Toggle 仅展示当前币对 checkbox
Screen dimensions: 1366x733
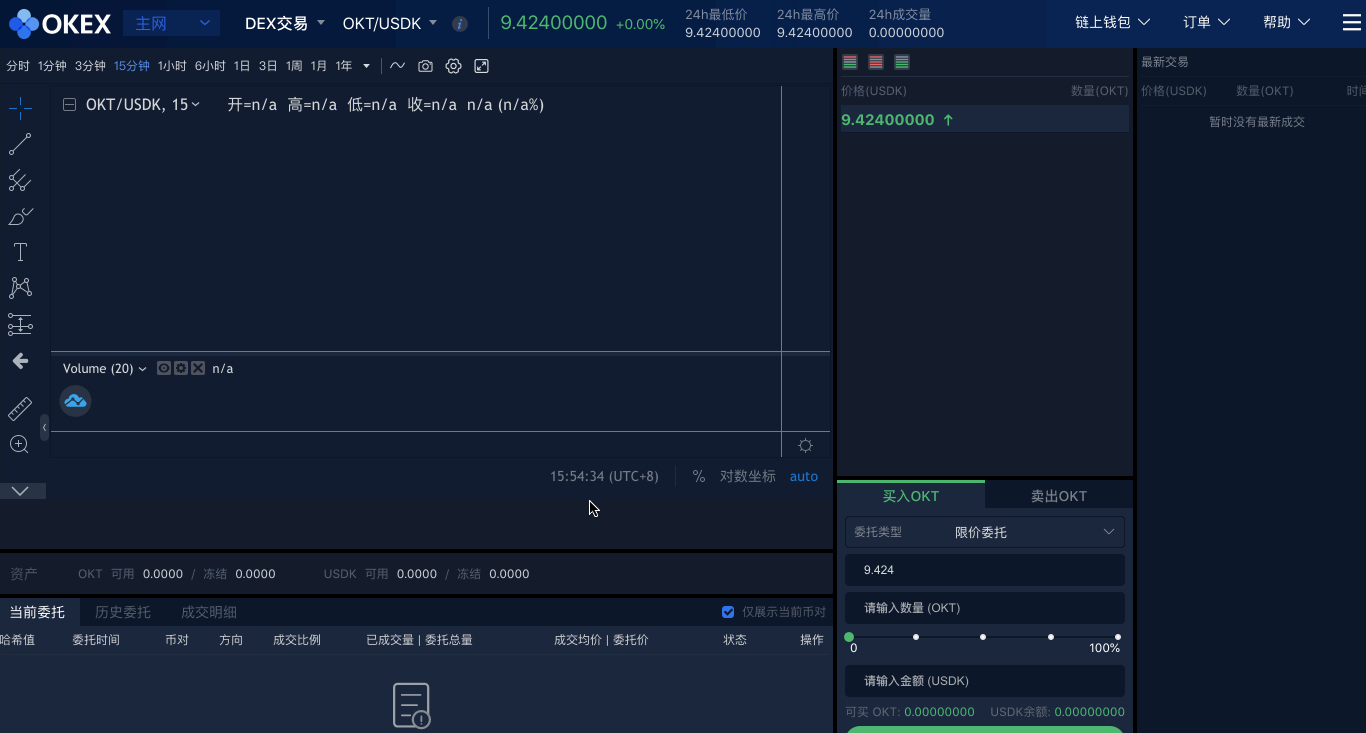pyautogui.click(x=728, y=612)
